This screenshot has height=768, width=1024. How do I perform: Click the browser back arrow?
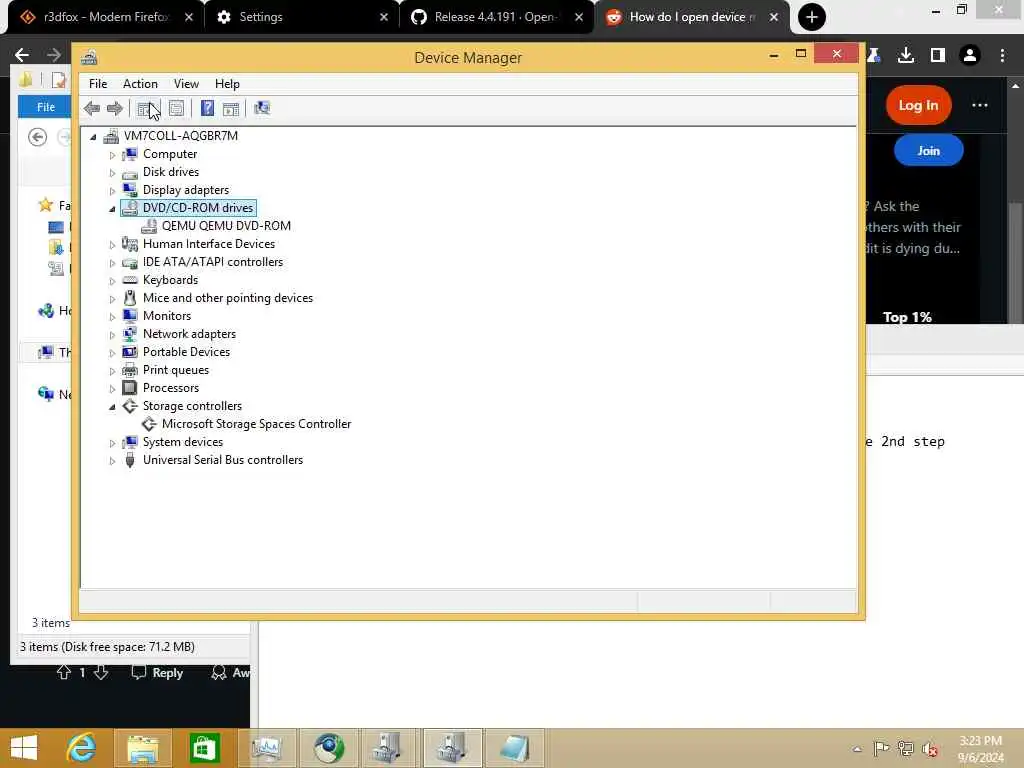(x=22, y=56)
